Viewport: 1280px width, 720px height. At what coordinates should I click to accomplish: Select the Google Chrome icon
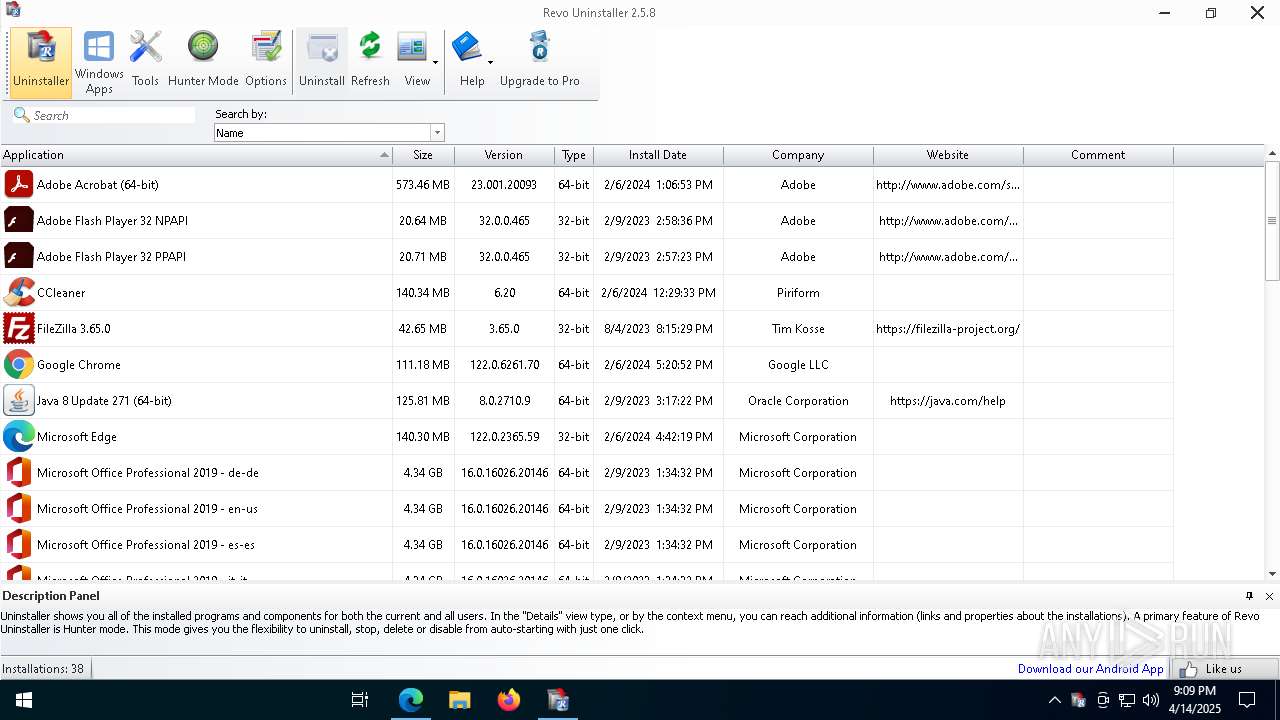click(19, 365)
